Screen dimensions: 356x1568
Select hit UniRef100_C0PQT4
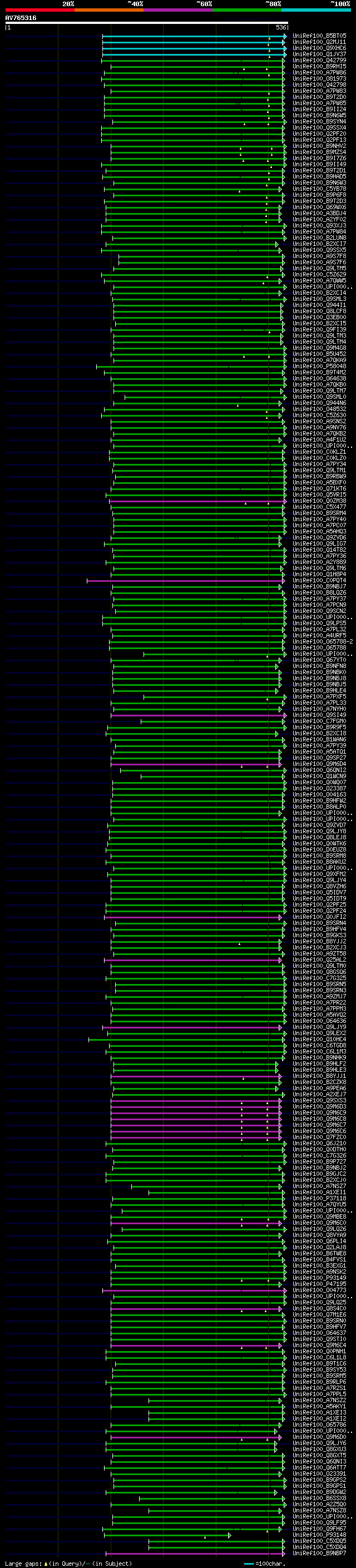click(319, 580)
